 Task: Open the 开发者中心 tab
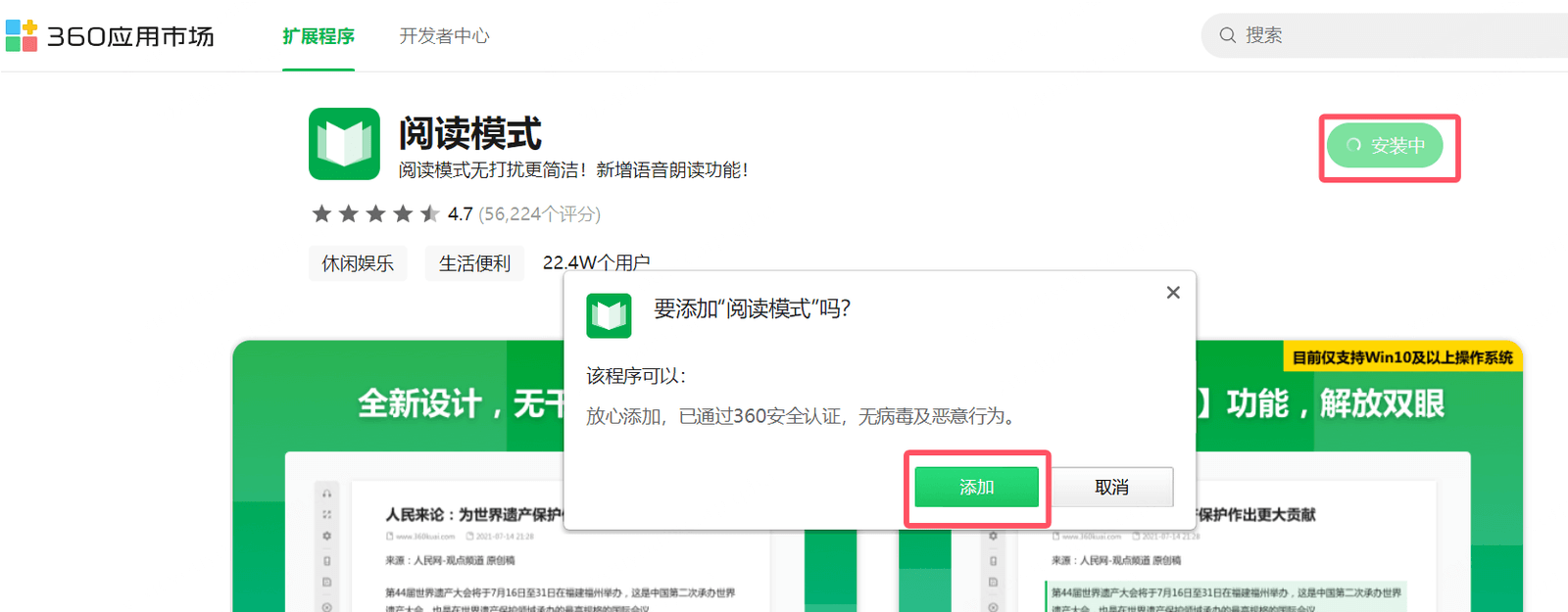pyautogui.click(x=444, y=36)
